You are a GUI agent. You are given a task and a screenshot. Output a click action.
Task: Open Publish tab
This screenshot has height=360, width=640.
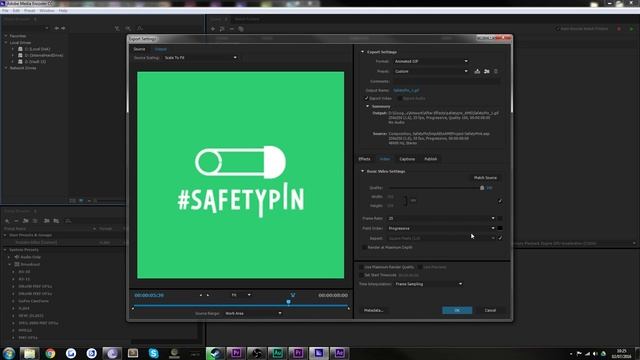point(431,159)
